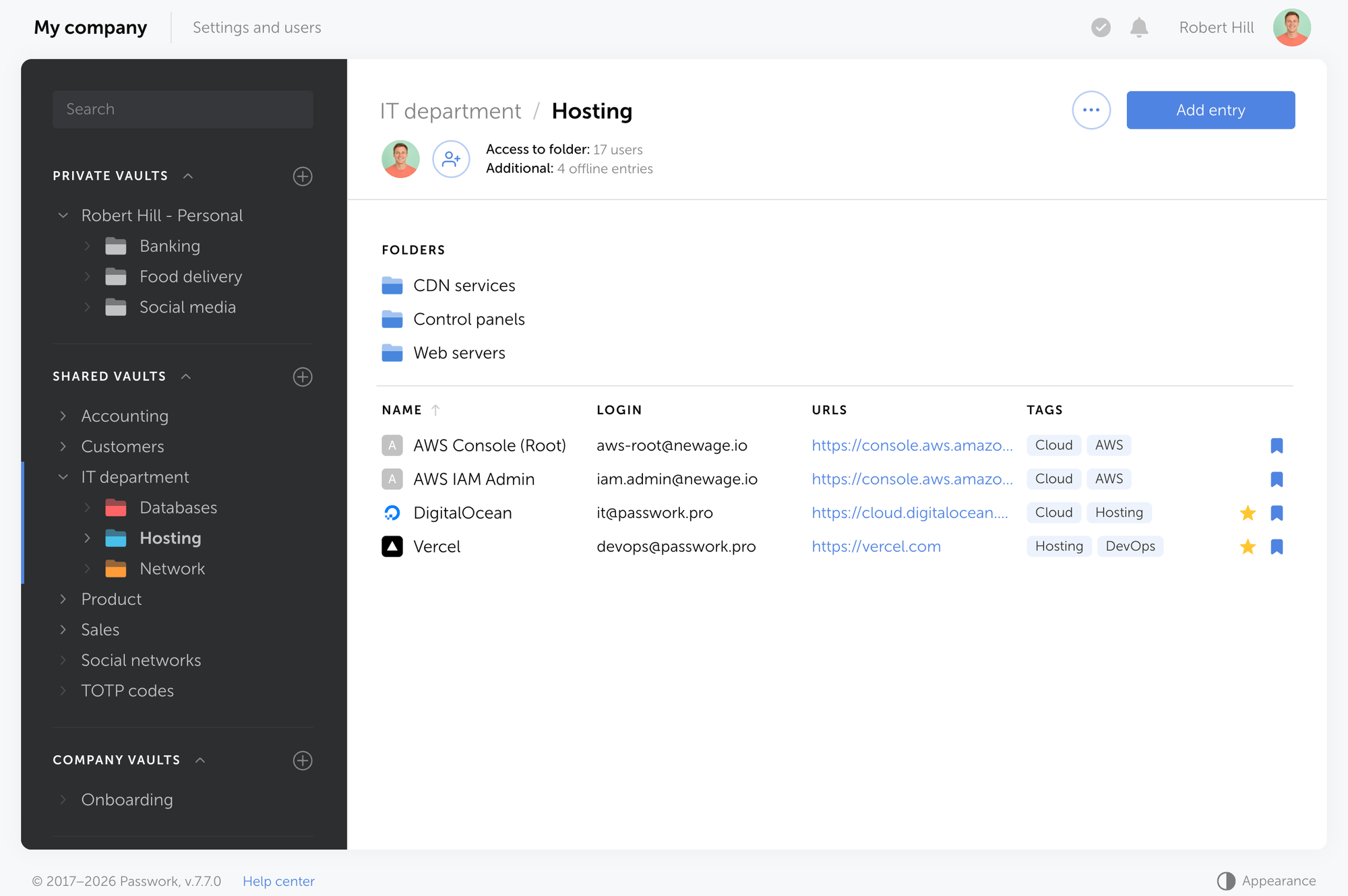The image size is (1348, 896).
Task: Click login devops@passwork.pro
Action: click(x=676, y=546)
